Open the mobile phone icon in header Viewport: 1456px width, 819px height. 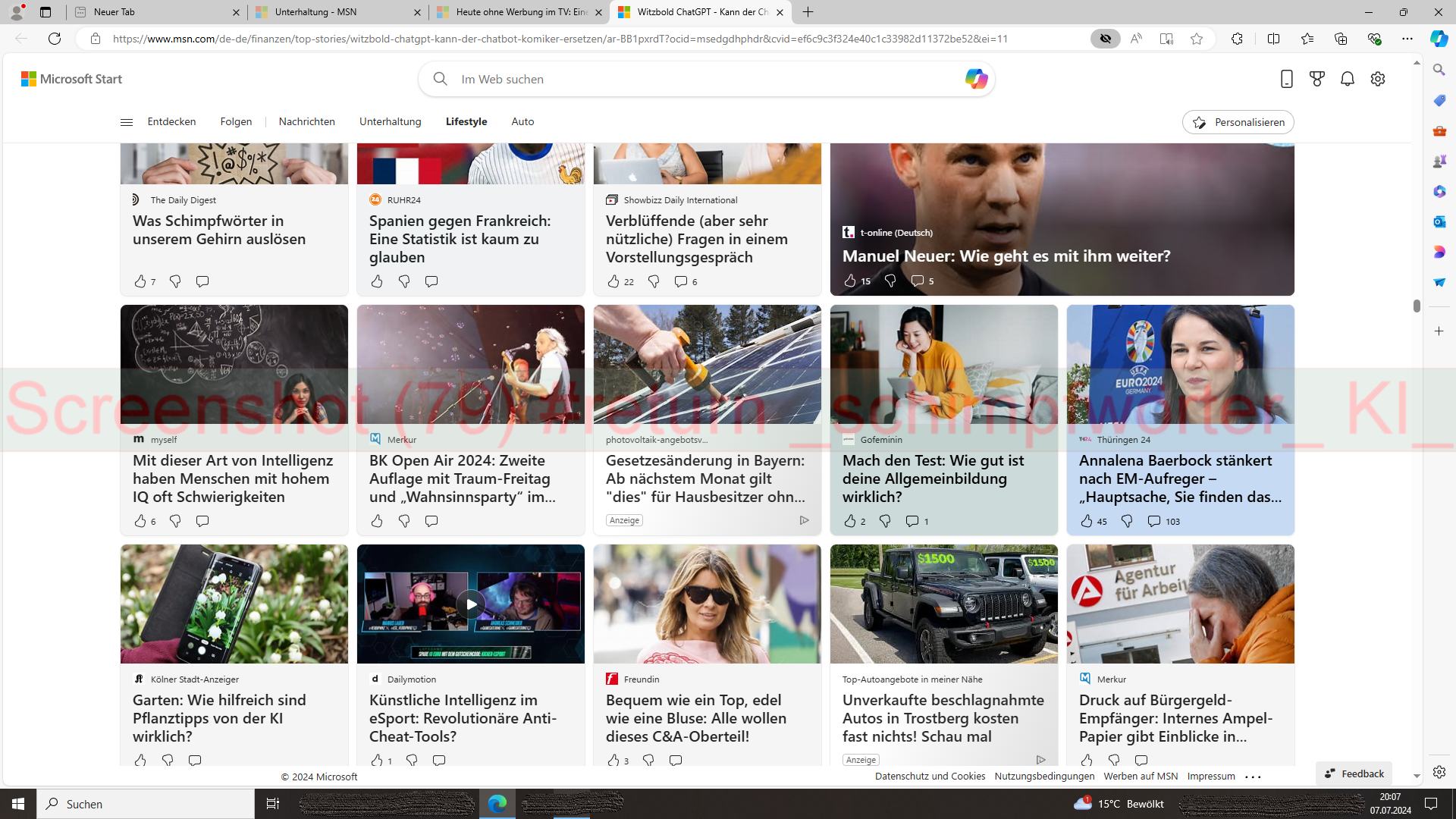click(x=1286, y=79)
